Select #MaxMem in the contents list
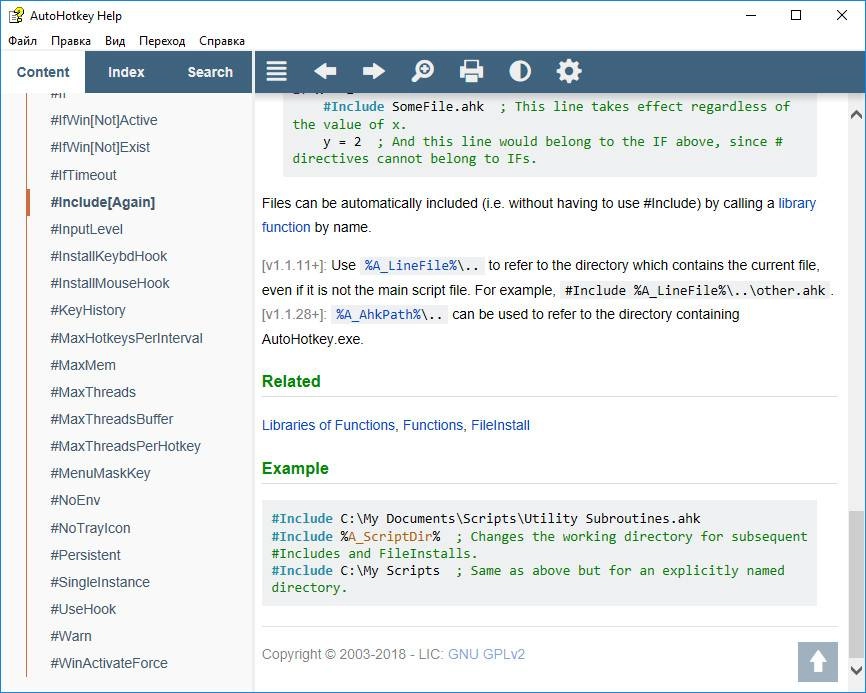Image resolution: width=866 pixels, height=693 pixels. [x=83, y=365]
